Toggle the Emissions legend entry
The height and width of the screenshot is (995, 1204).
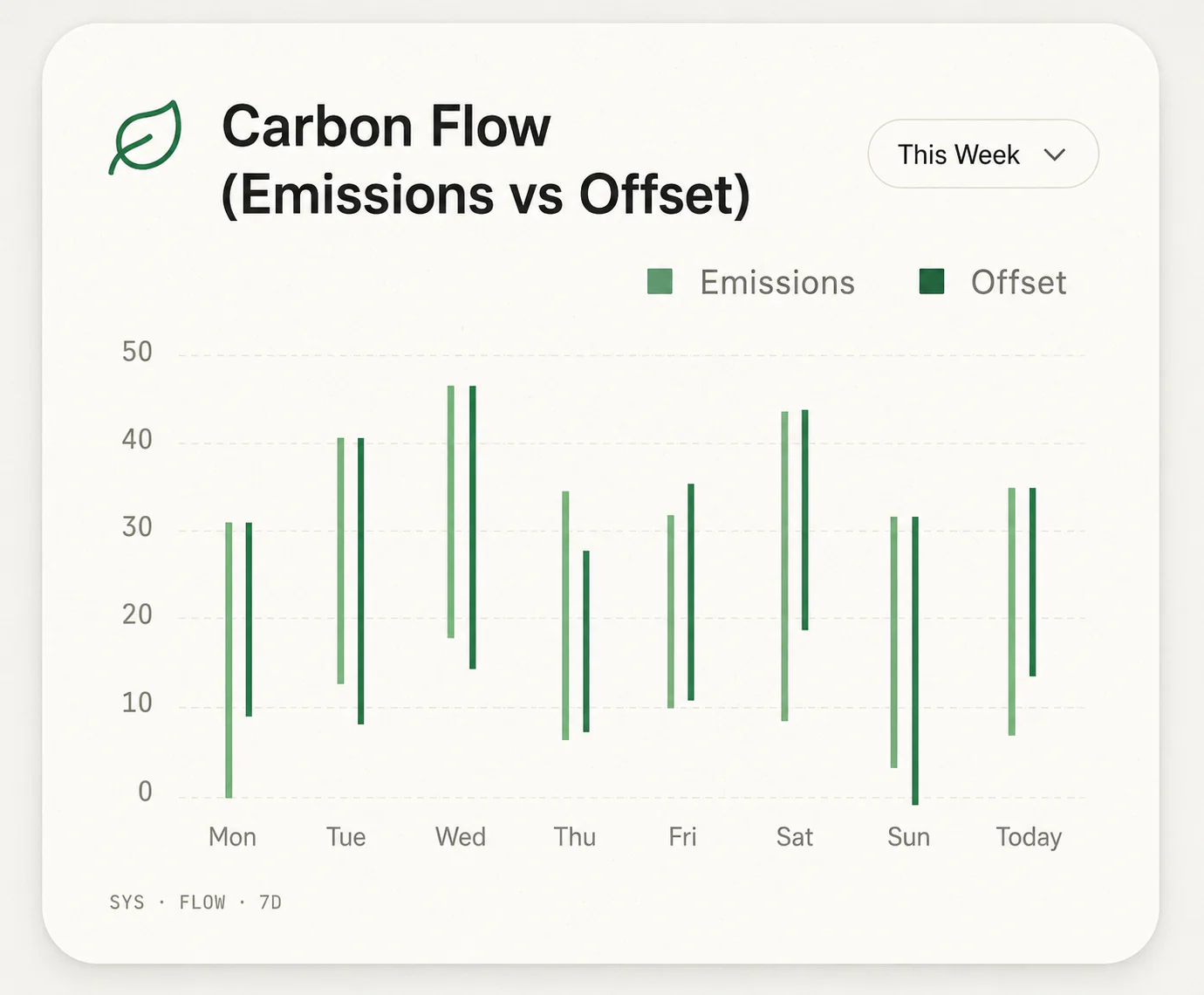[x=751, y=282]
